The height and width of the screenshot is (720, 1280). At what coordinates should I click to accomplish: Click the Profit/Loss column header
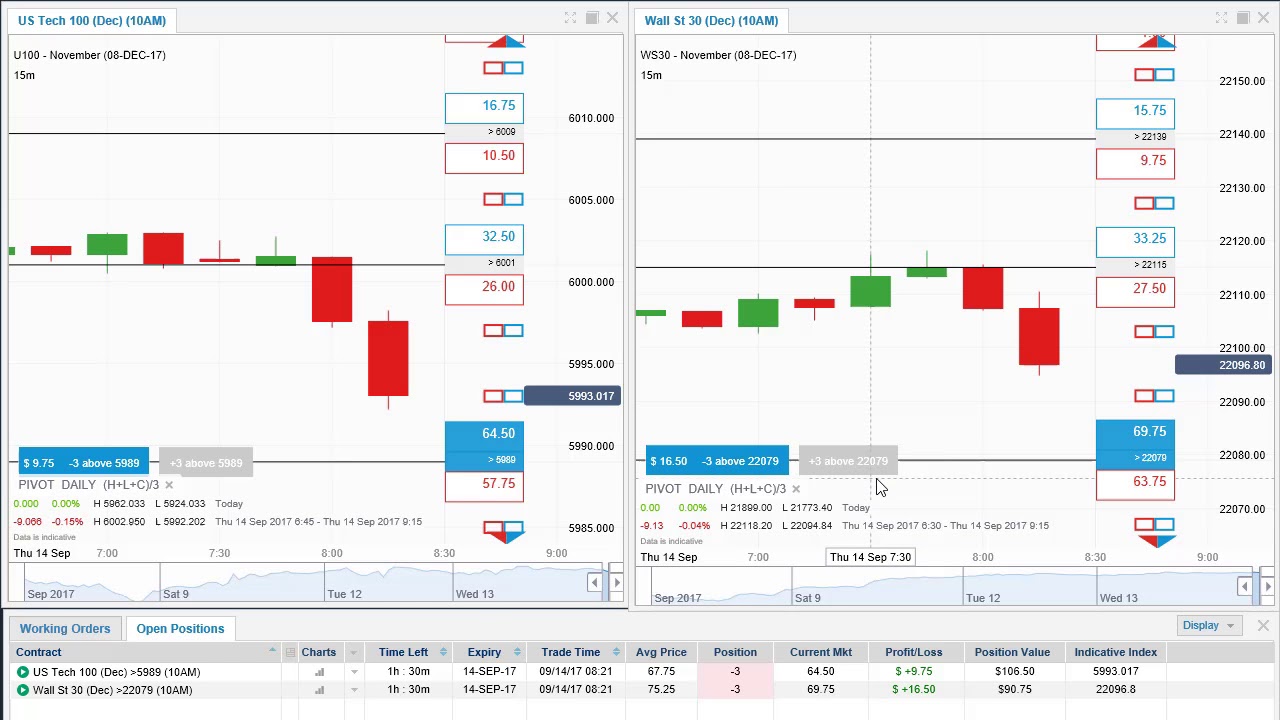pyautogui.click(x=913, y=652)
